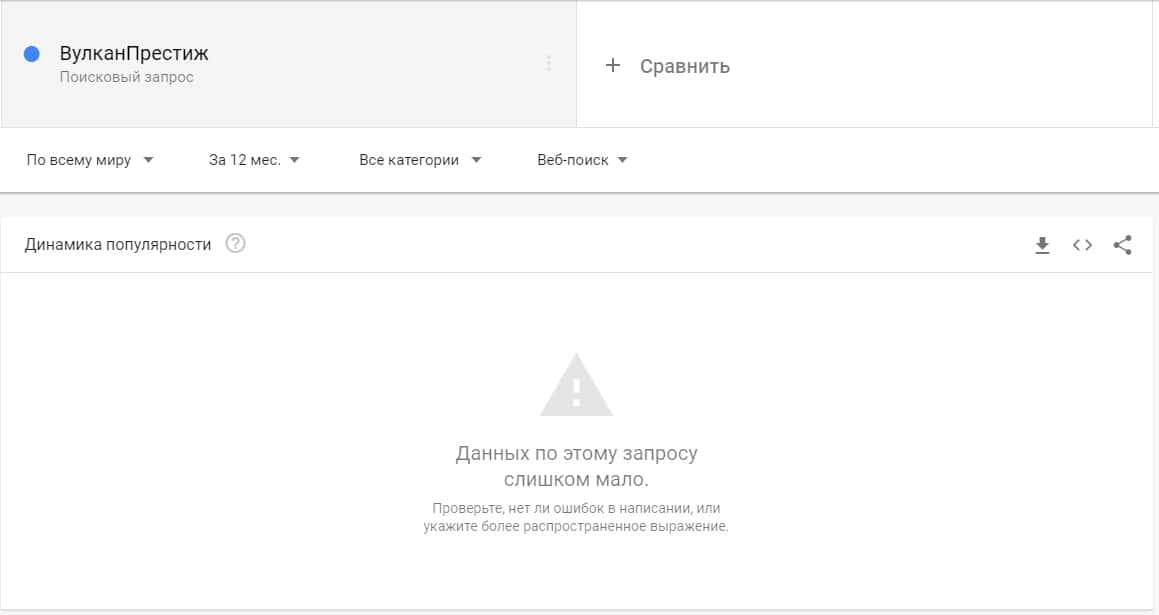Image resolution: width=1159 pixels, height=615 pixels.
Task: Share the Динамика популярности chart
Action: [1122, 245]
